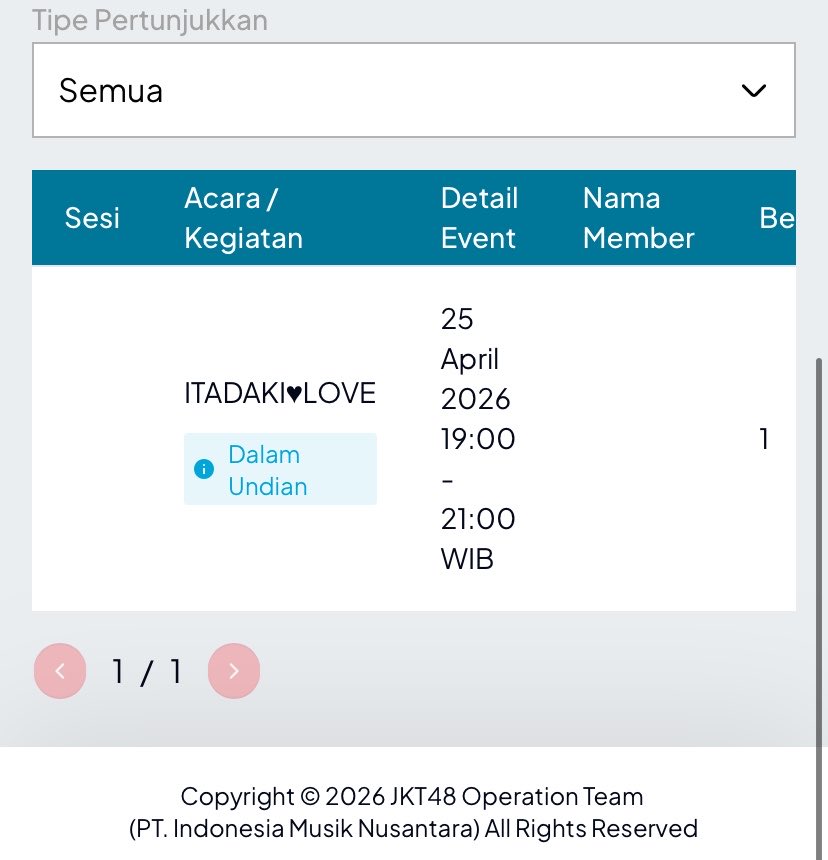Click the Acara / Kegiatan column header
The height and width of the screenshot is (860, 828).
coord(243,218)
